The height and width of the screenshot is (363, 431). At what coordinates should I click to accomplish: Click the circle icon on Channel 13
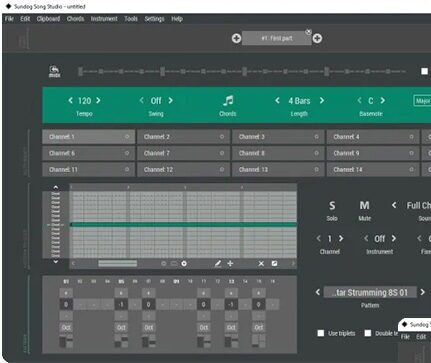(316, 169)
